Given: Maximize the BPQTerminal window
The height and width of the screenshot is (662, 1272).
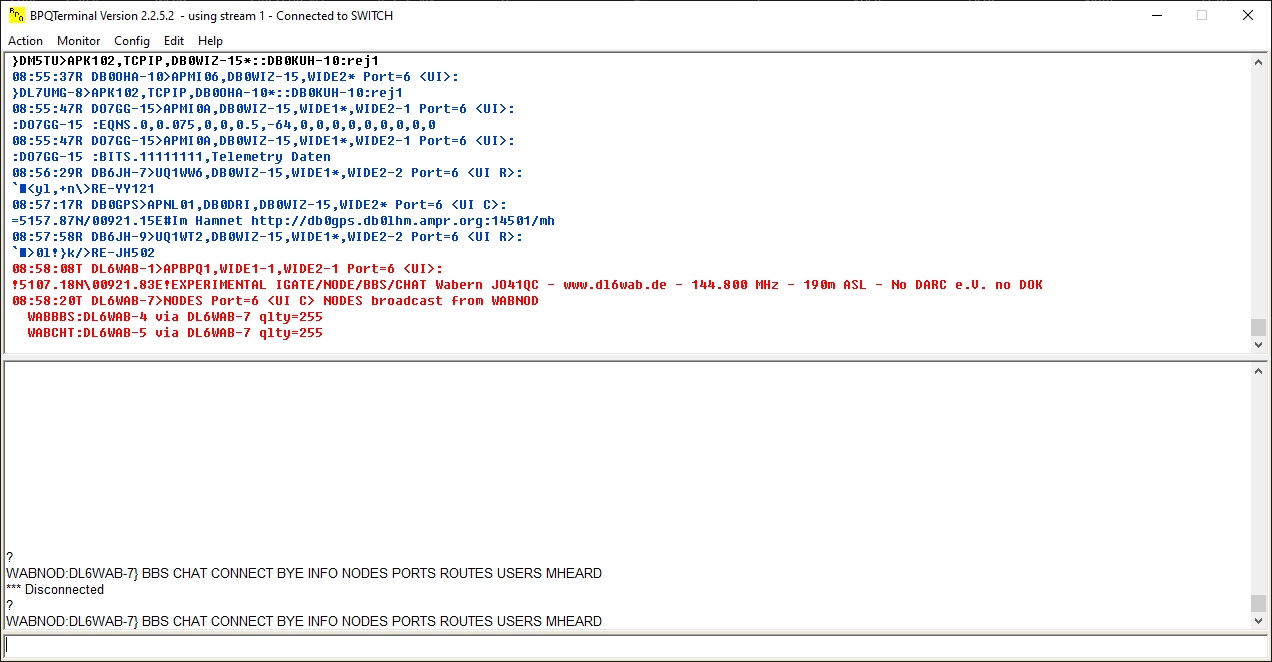Looking at the screenshot, I should tap(1202, 15).
